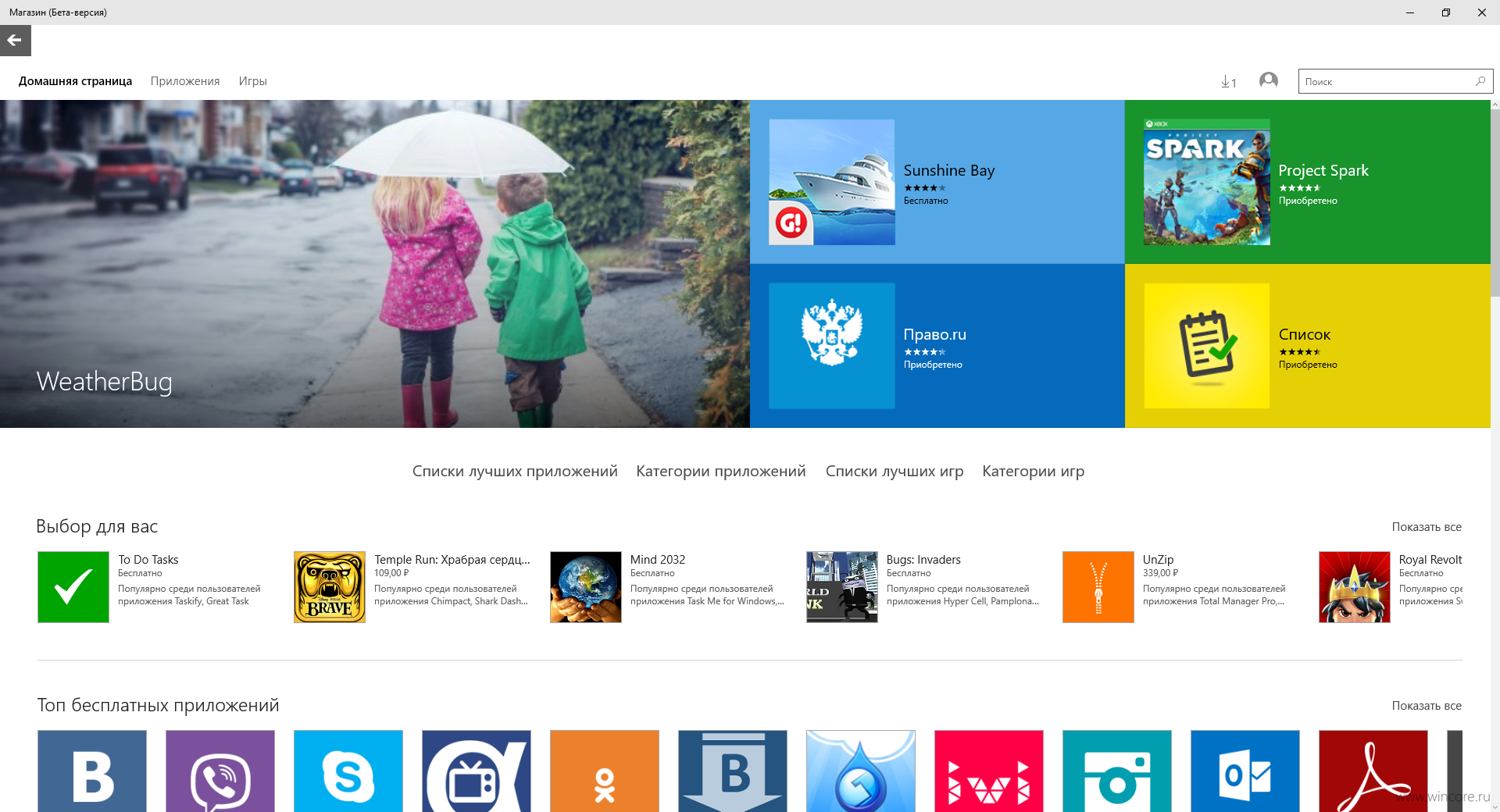Open Viber app tile
Image resolution: width=1500 pixels, height=812 pixels.
point(220,771)
